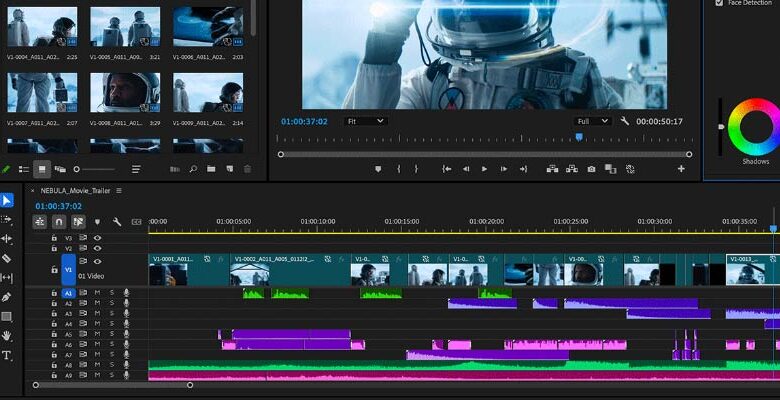This screenshot has width=780, height=400.
Task: Select the V1-0008 astronaut face clip thumbnail
Action: tap(125, 92)
